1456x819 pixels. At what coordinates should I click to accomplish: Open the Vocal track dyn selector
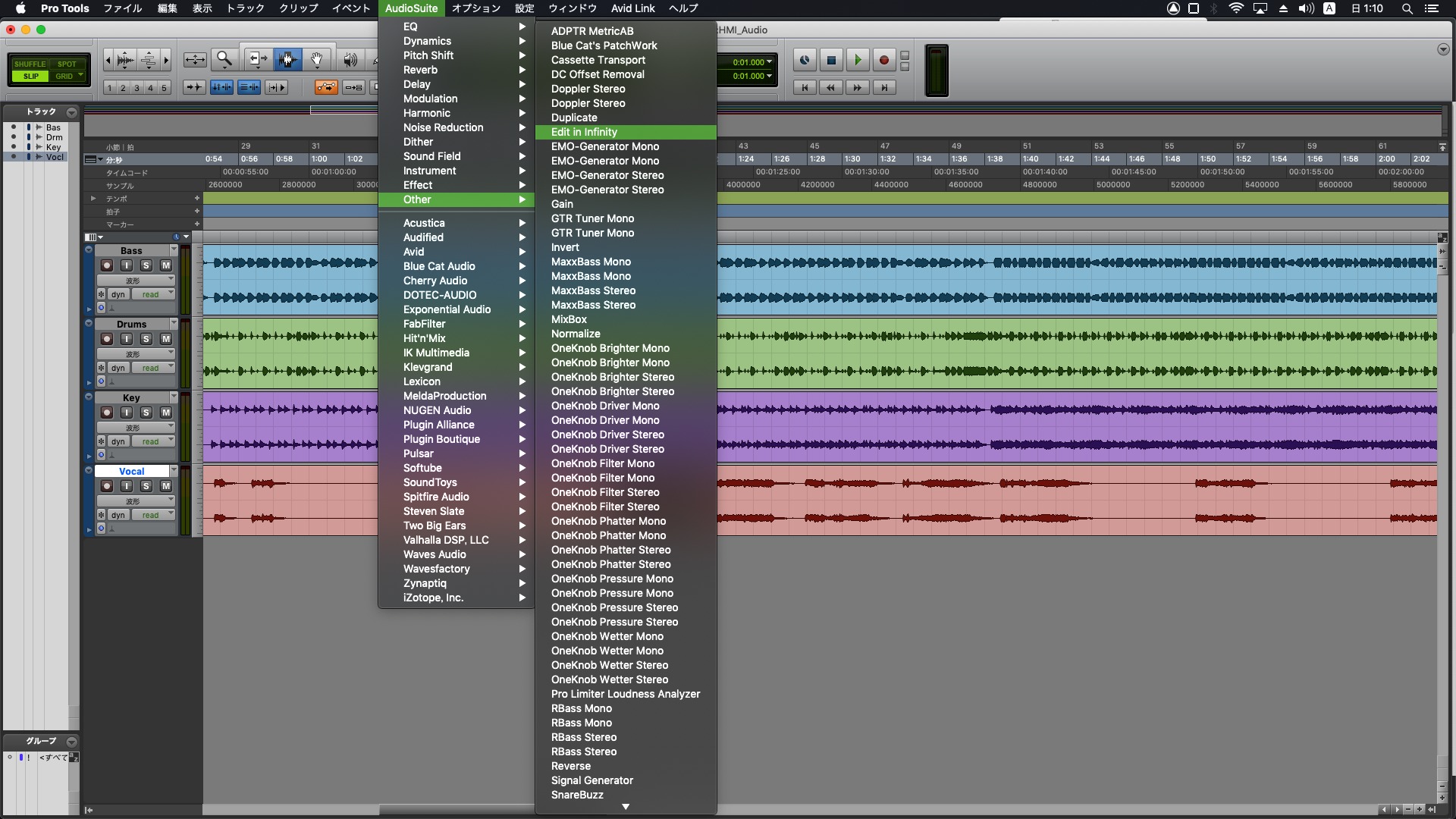click(118, 515)
